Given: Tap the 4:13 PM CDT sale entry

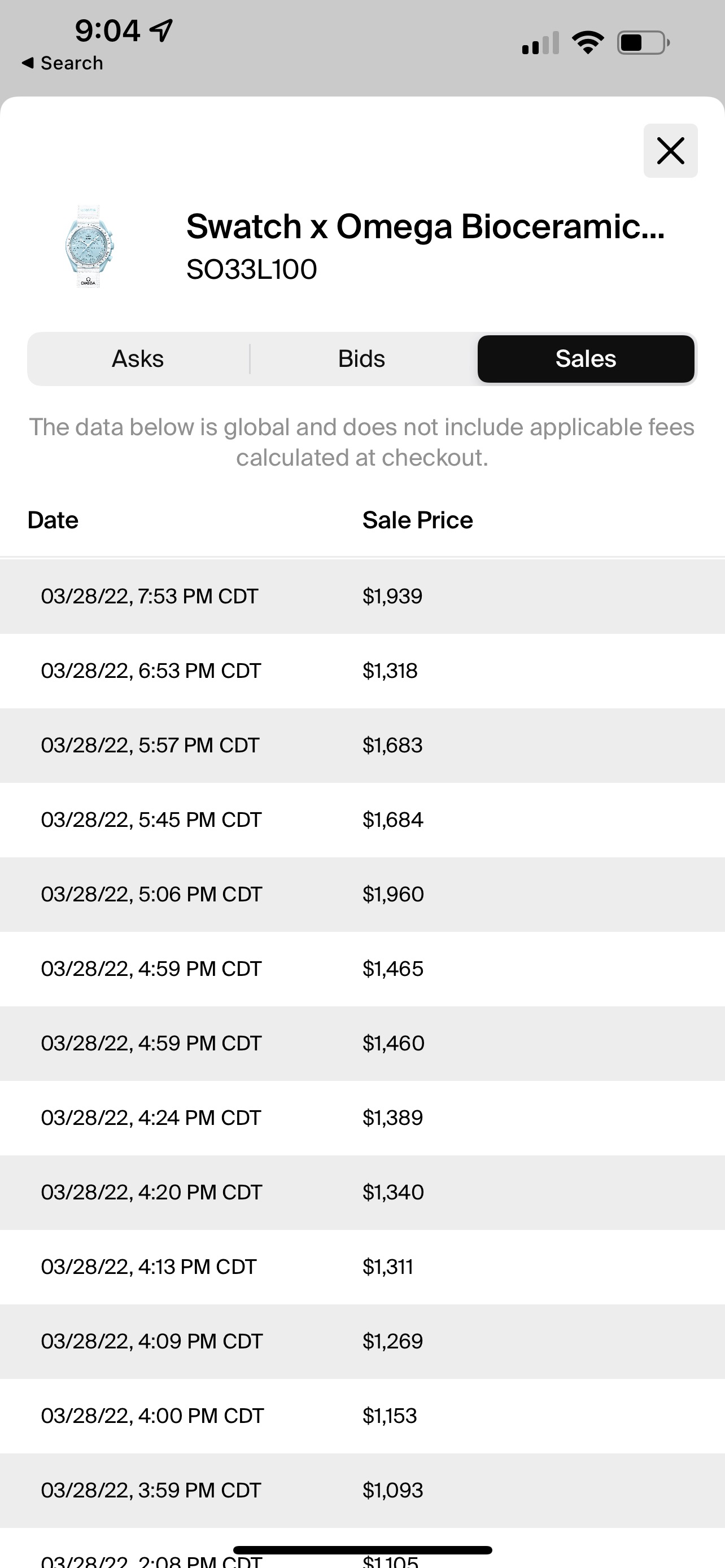Looking at the screenshot, I should pyautogui.click(x=149, y=1267).
